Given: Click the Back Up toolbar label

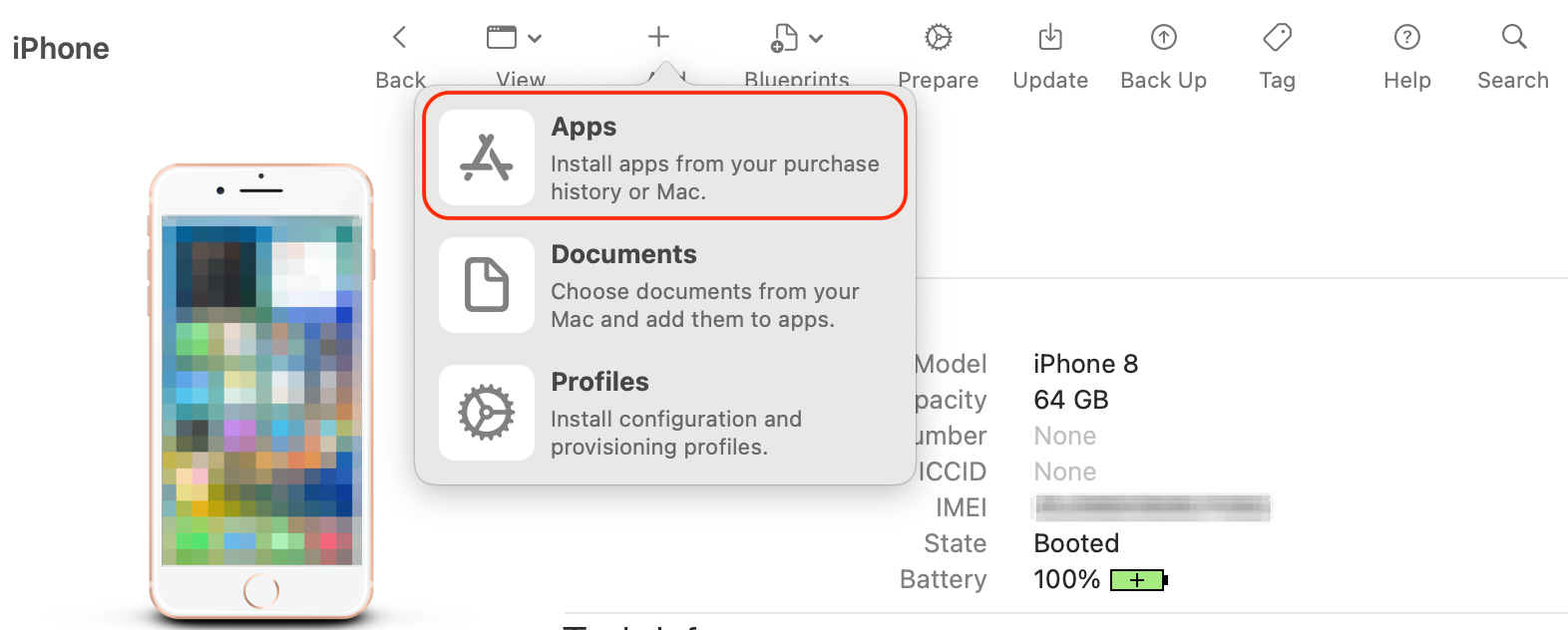Looking at the screenshot, I should 1164,80.
